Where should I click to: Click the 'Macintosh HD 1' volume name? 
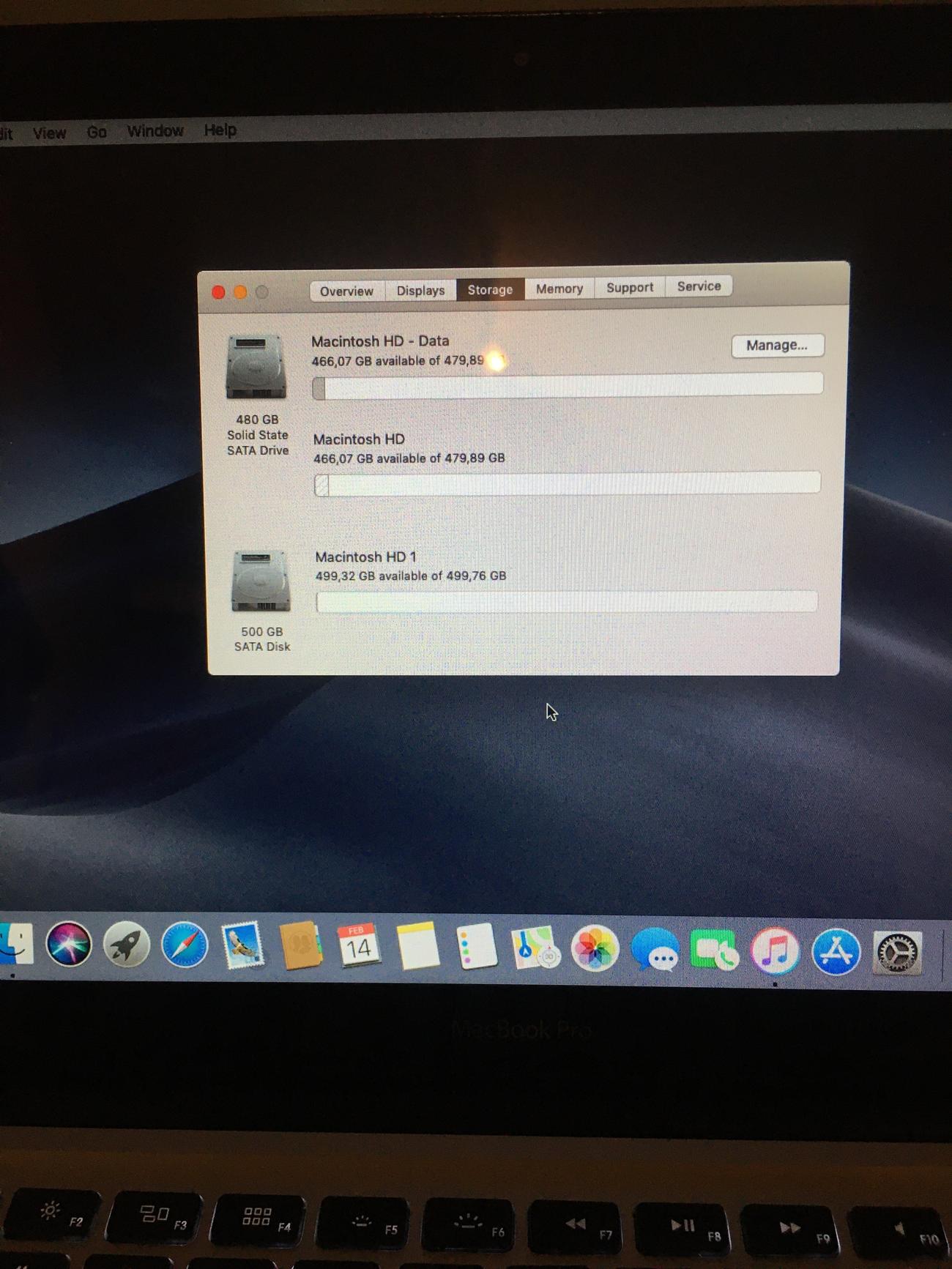(x=365, y=557)
